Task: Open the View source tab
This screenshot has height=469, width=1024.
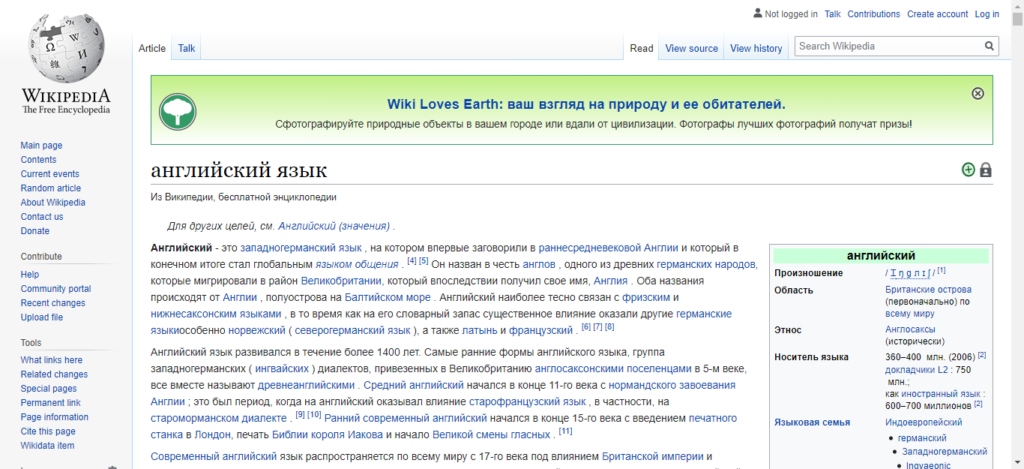Action: click(x=691, y=48)
